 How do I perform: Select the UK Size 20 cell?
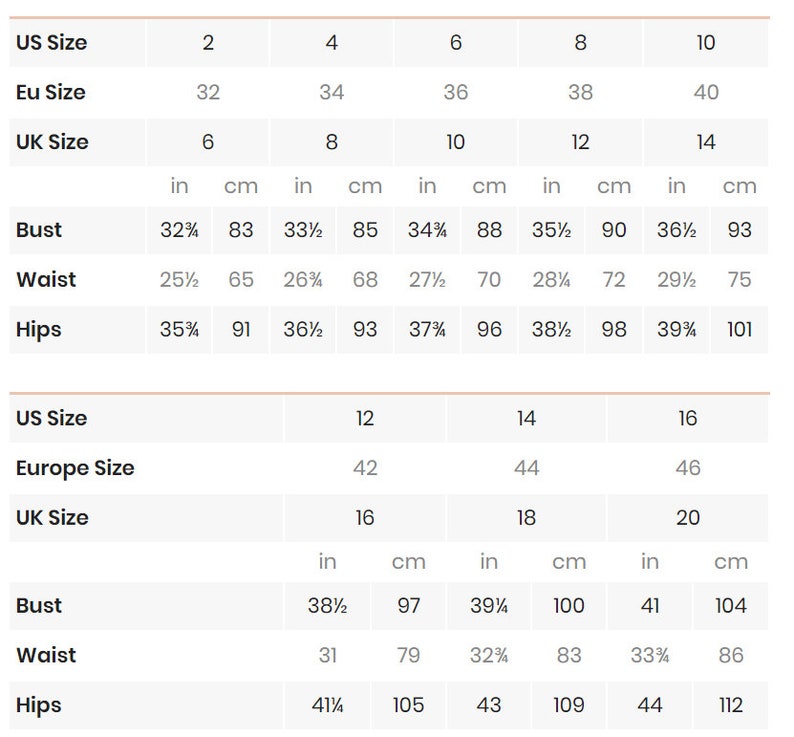(688, 518)
